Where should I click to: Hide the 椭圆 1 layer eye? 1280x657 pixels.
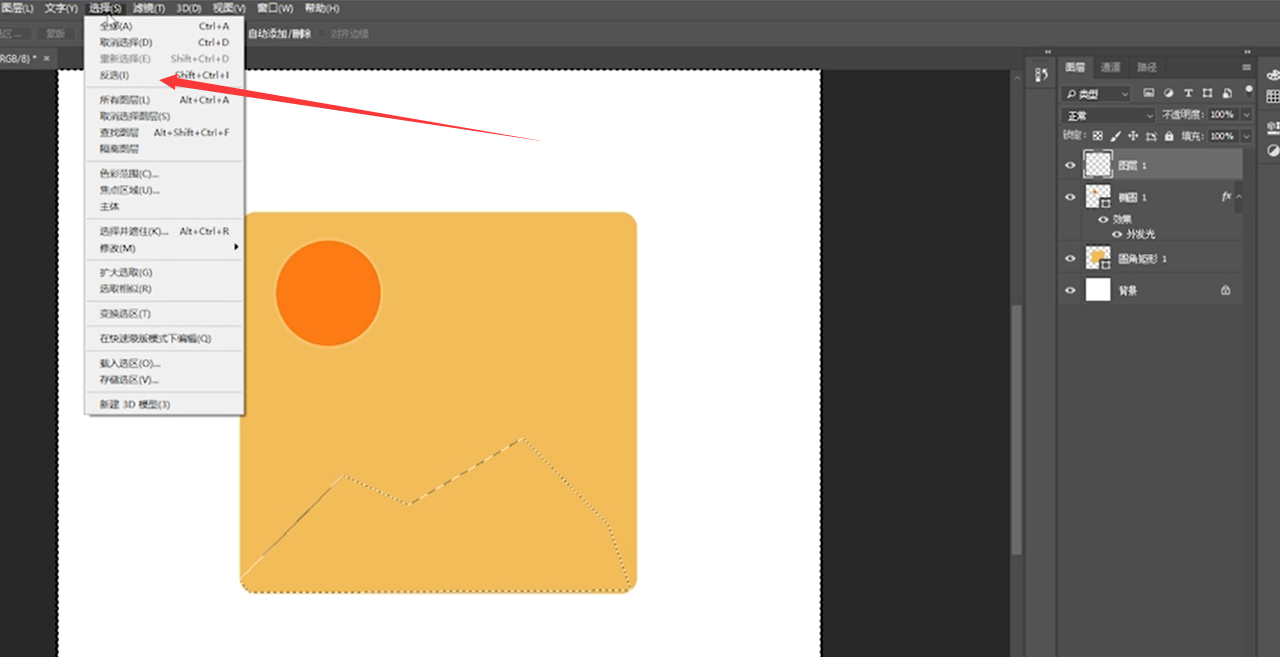[x=1070, y=197]
